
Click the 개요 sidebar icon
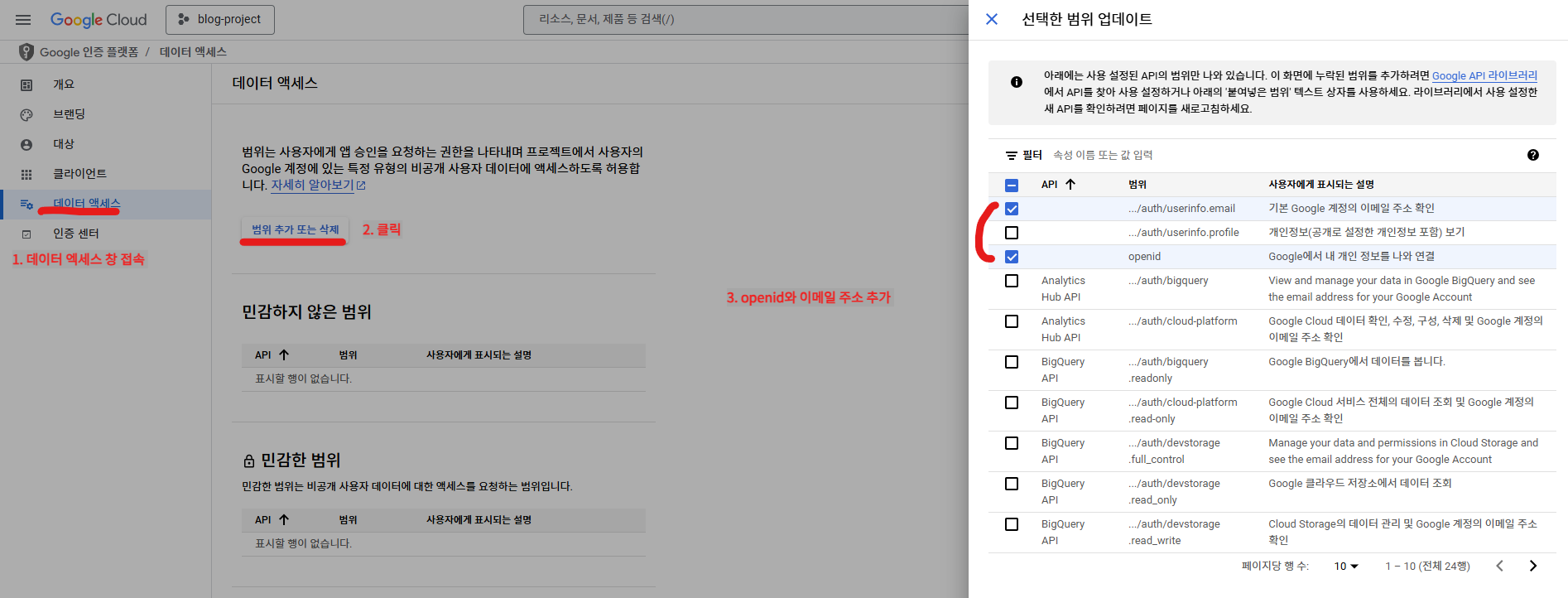tap(26, 84)
